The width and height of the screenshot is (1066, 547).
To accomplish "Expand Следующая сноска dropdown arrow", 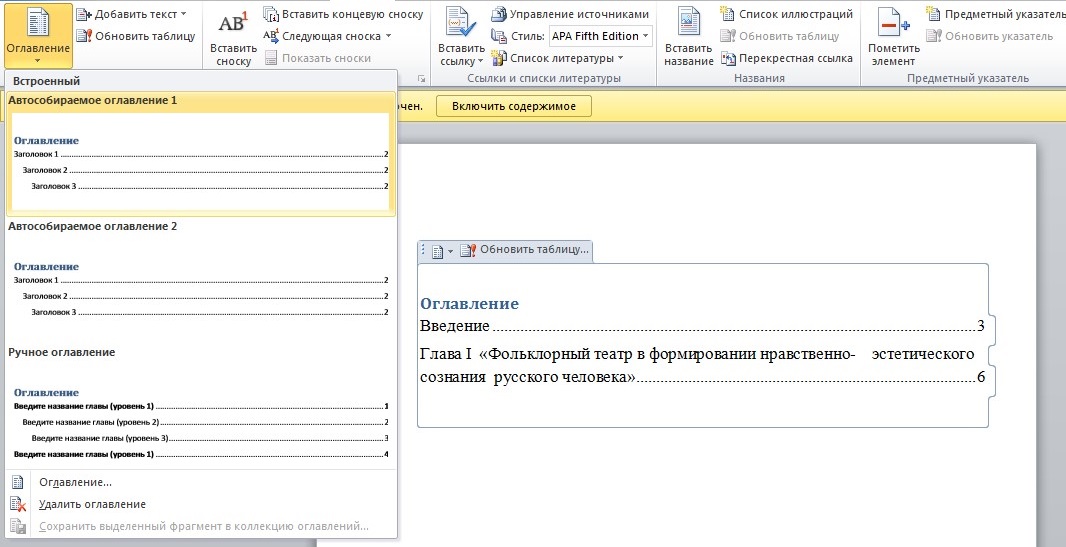I will [387, 37].
